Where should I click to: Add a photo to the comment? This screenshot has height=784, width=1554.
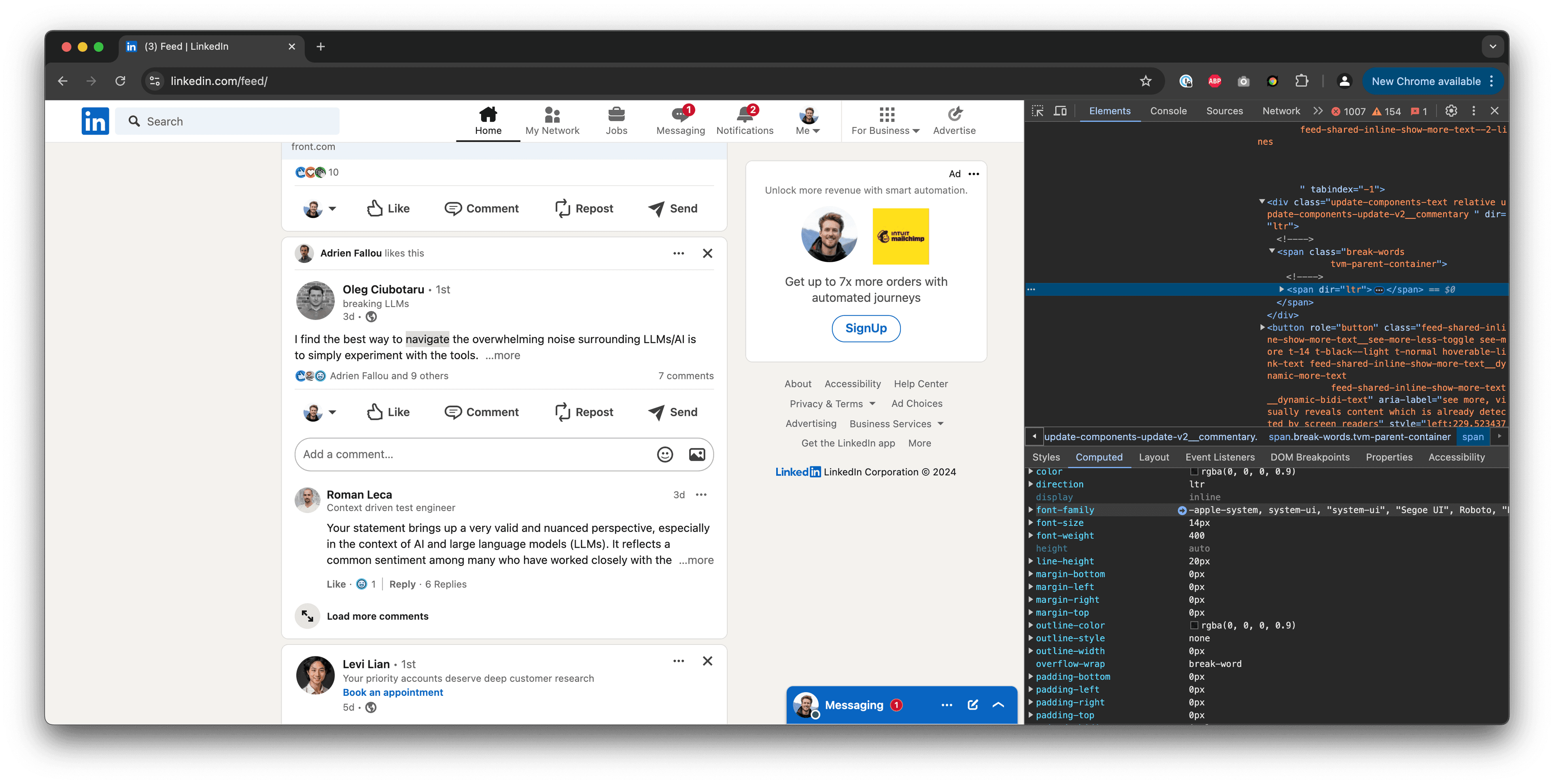point(697,454)
